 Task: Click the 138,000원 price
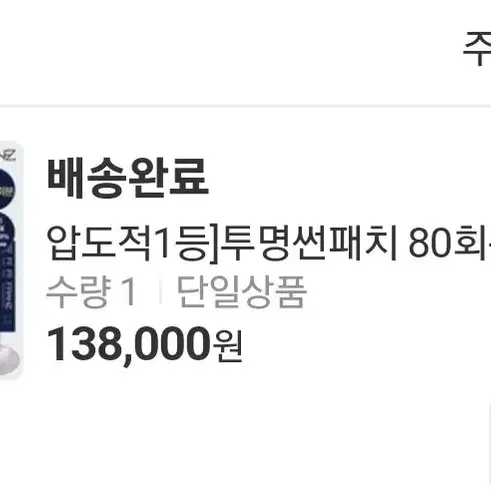[x=144, y=344]
